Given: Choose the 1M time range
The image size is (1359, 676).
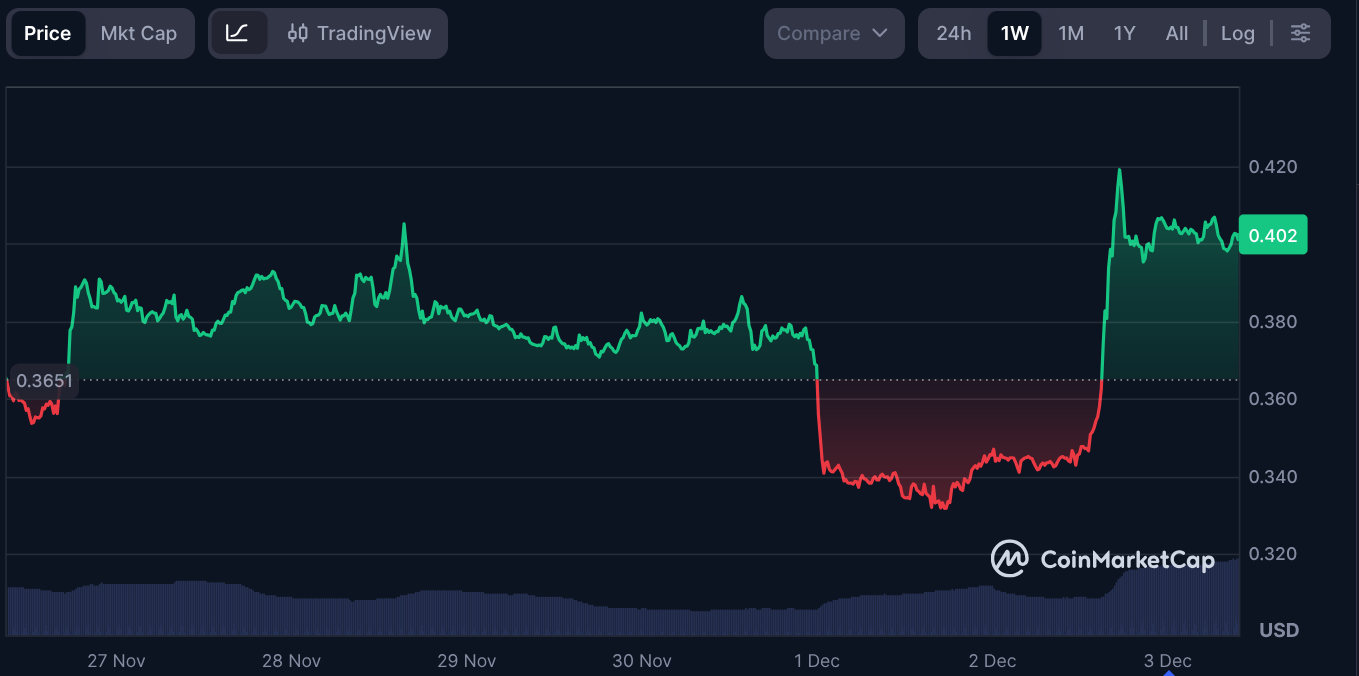Looking at the screenshot, I should (1071, 33).
